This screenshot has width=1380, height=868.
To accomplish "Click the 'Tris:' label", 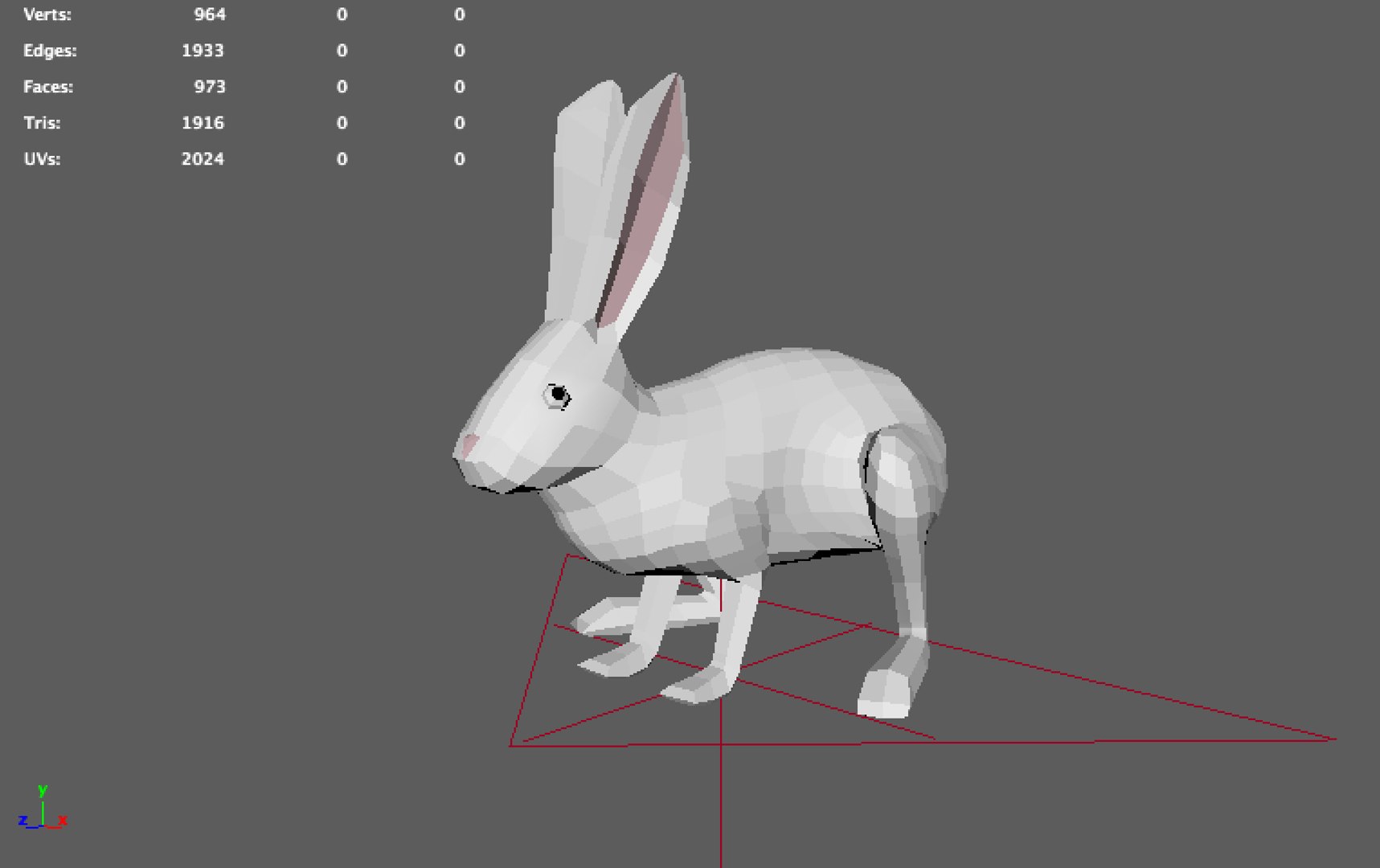I will point(42,123).
